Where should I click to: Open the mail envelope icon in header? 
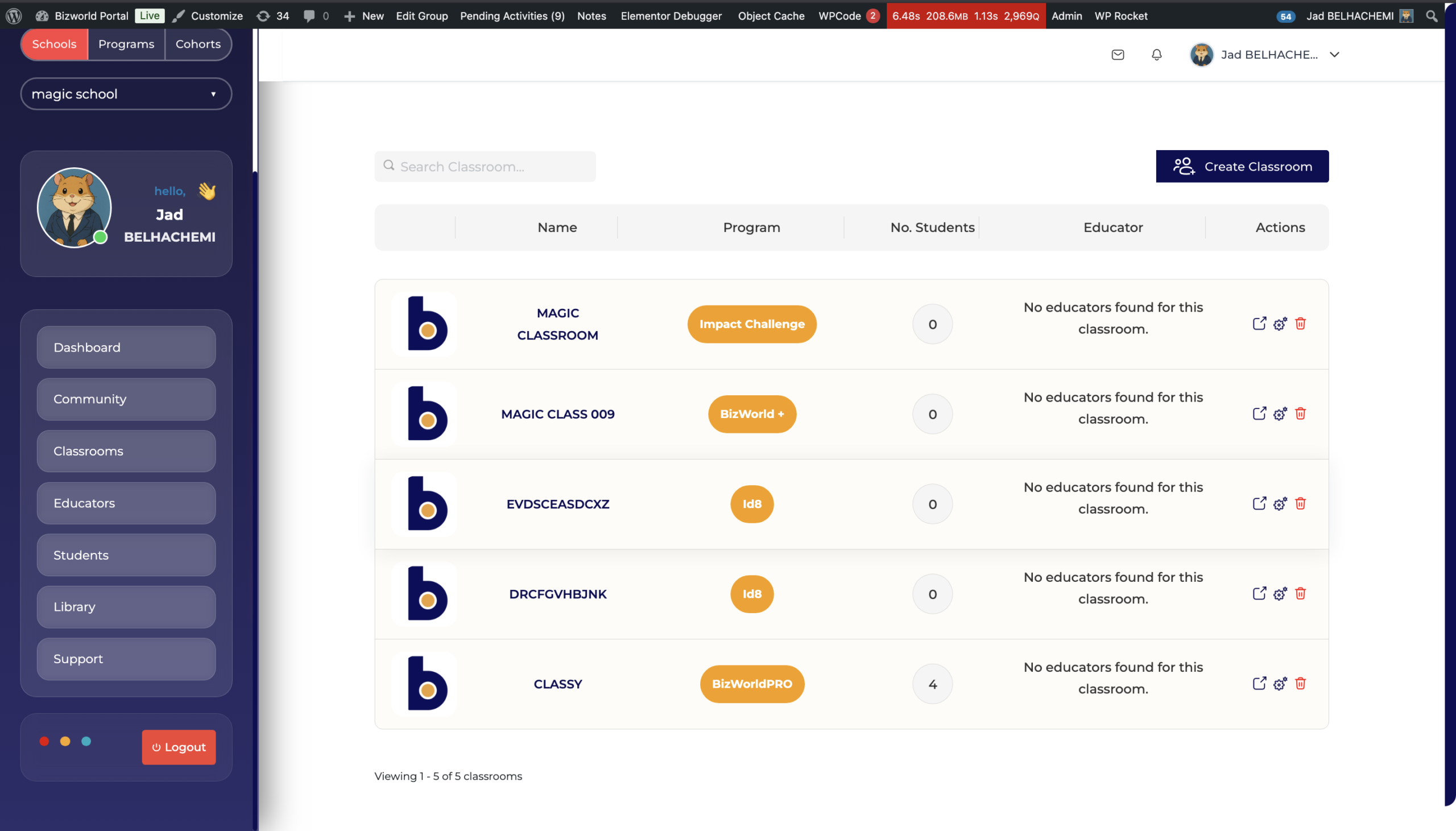tap(1118, 55)
